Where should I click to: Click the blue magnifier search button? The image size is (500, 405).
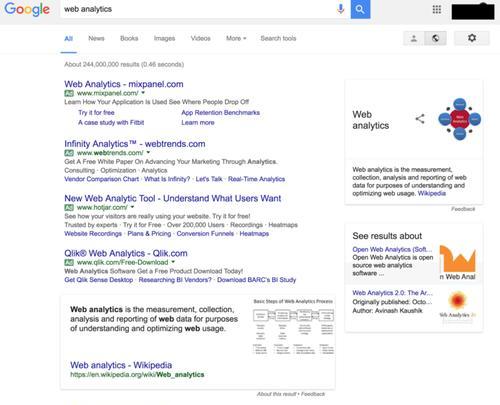point(360,9)
